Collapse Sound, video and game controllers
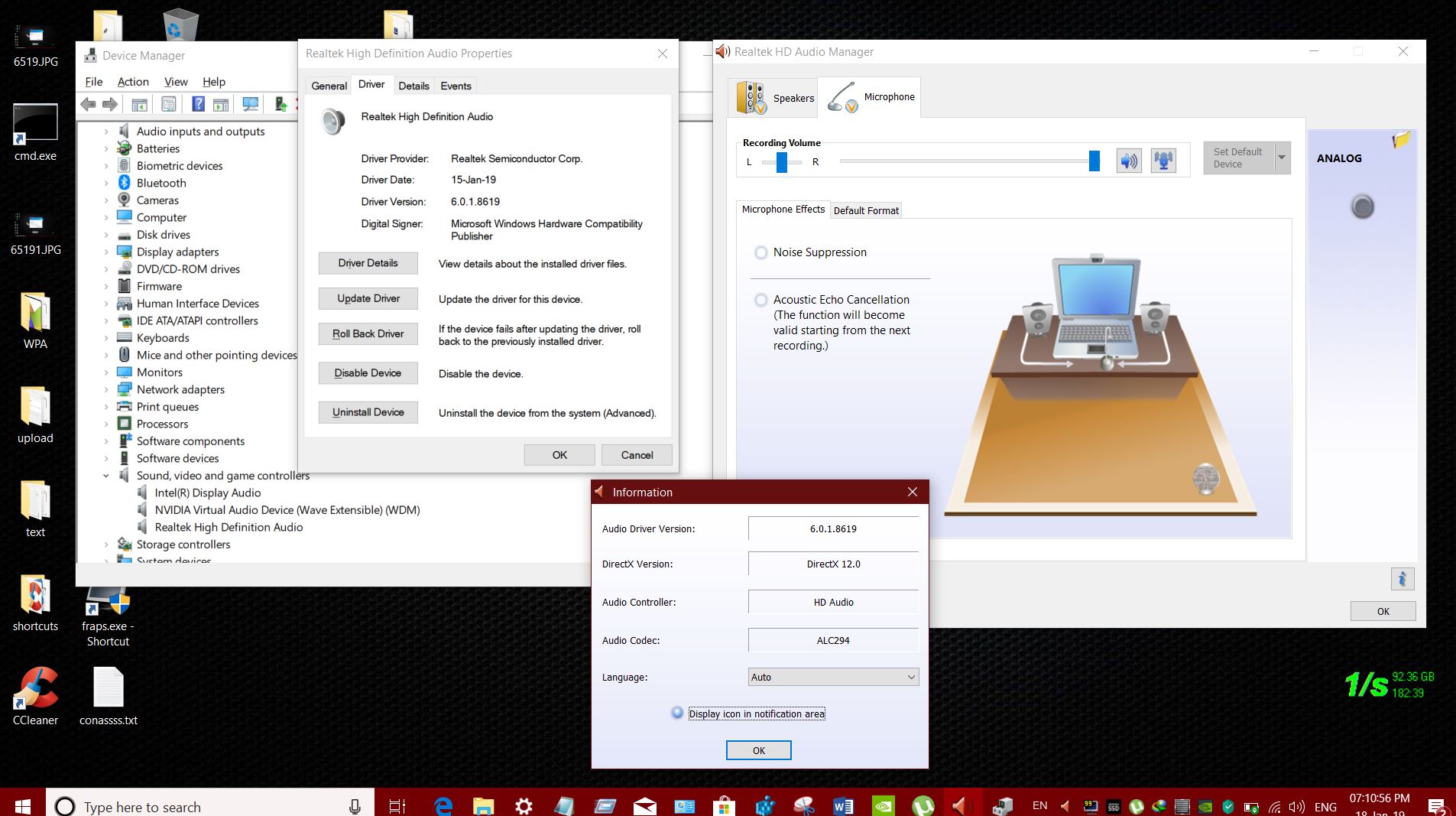 [x=106, y=476]
